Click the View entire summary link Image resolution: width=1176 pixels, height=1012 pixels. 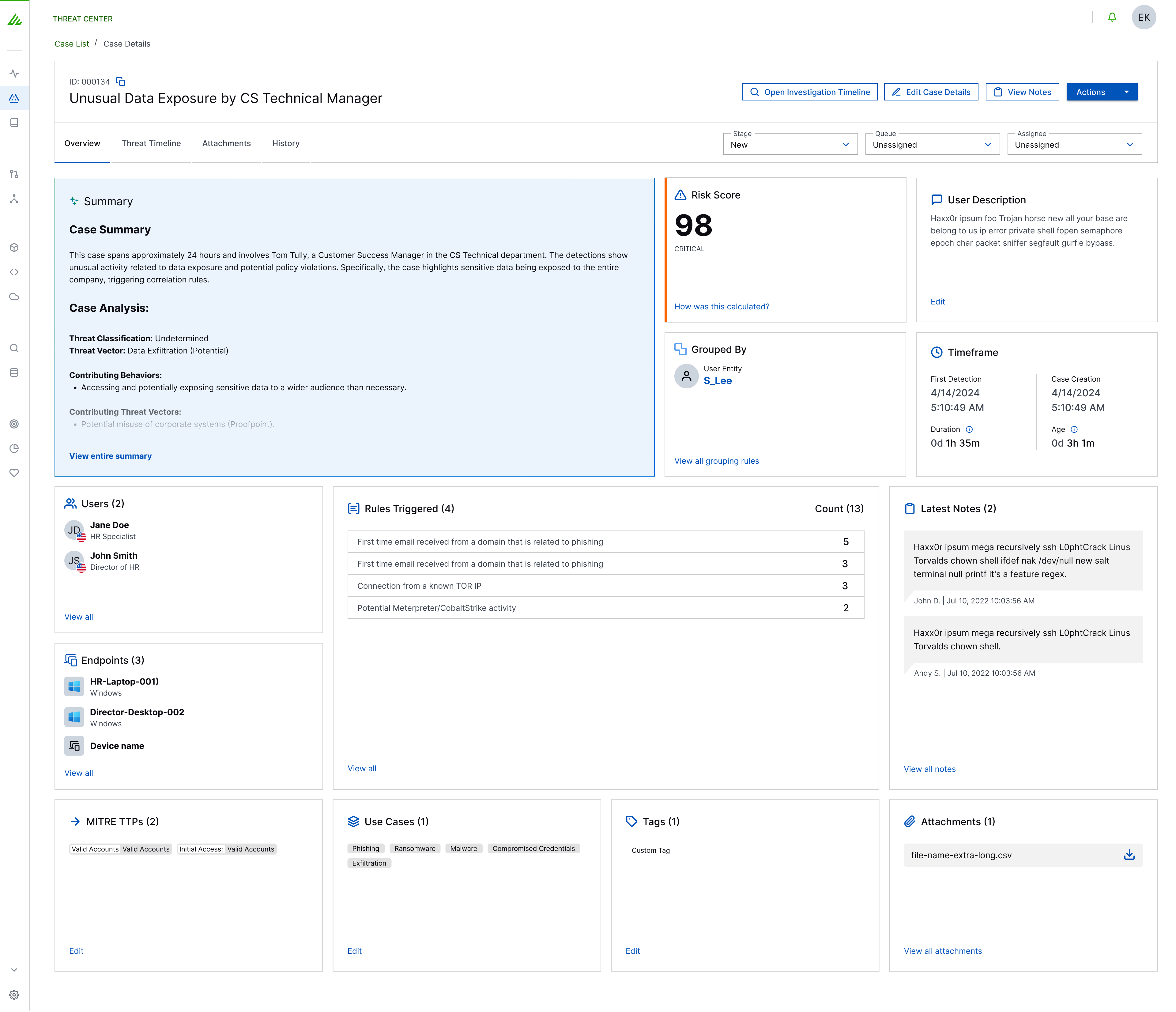pos(110,456)
